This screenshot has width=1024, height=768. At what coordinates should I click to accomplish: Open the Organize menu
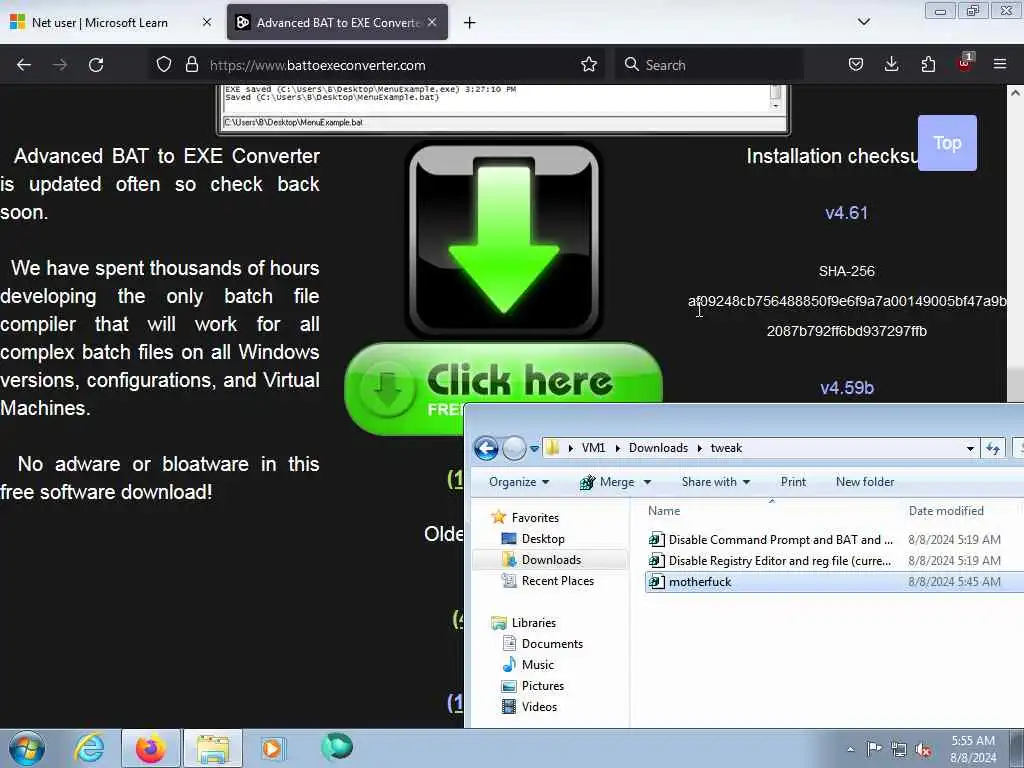519,482
